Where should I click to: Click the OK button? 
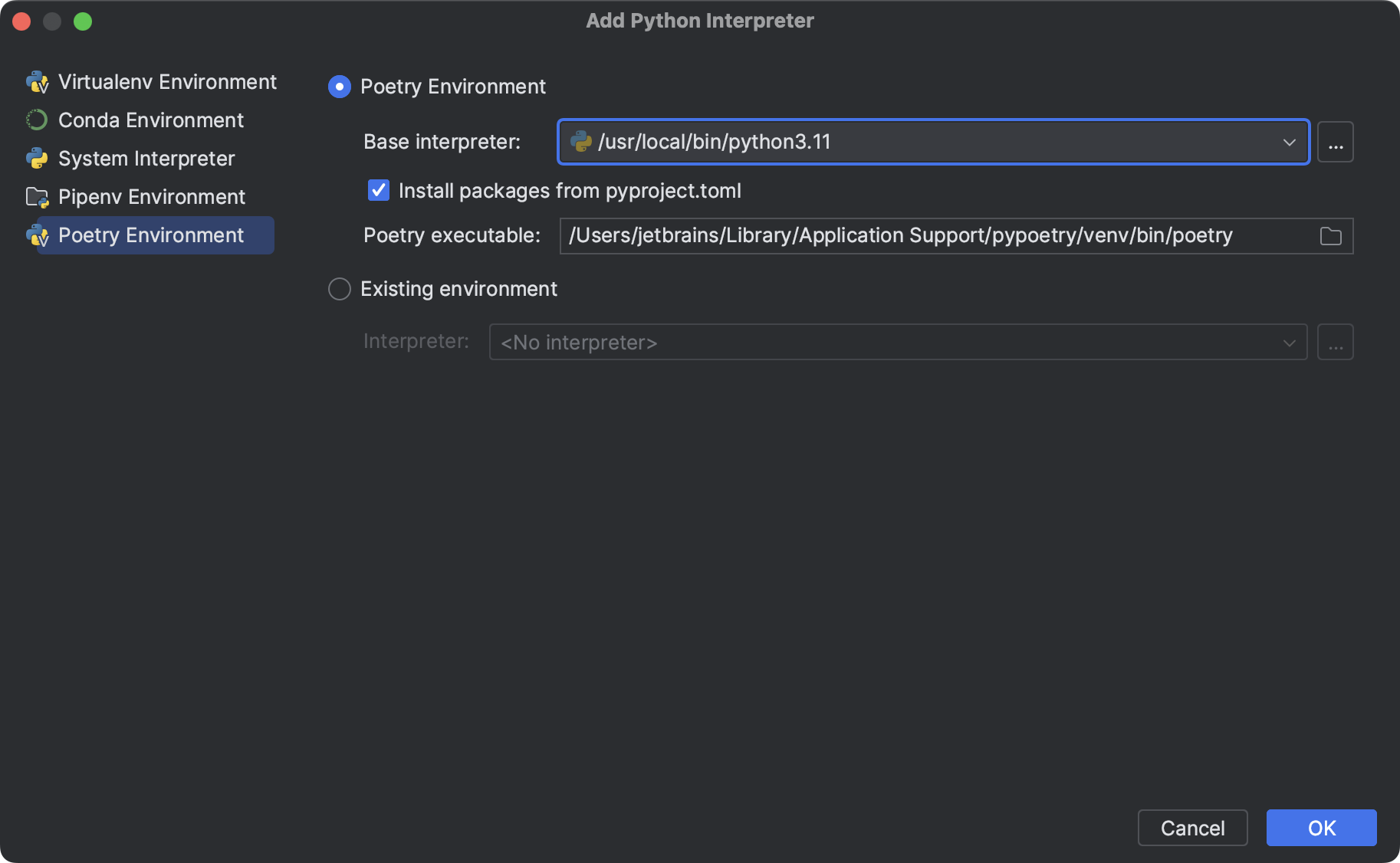1320,828
